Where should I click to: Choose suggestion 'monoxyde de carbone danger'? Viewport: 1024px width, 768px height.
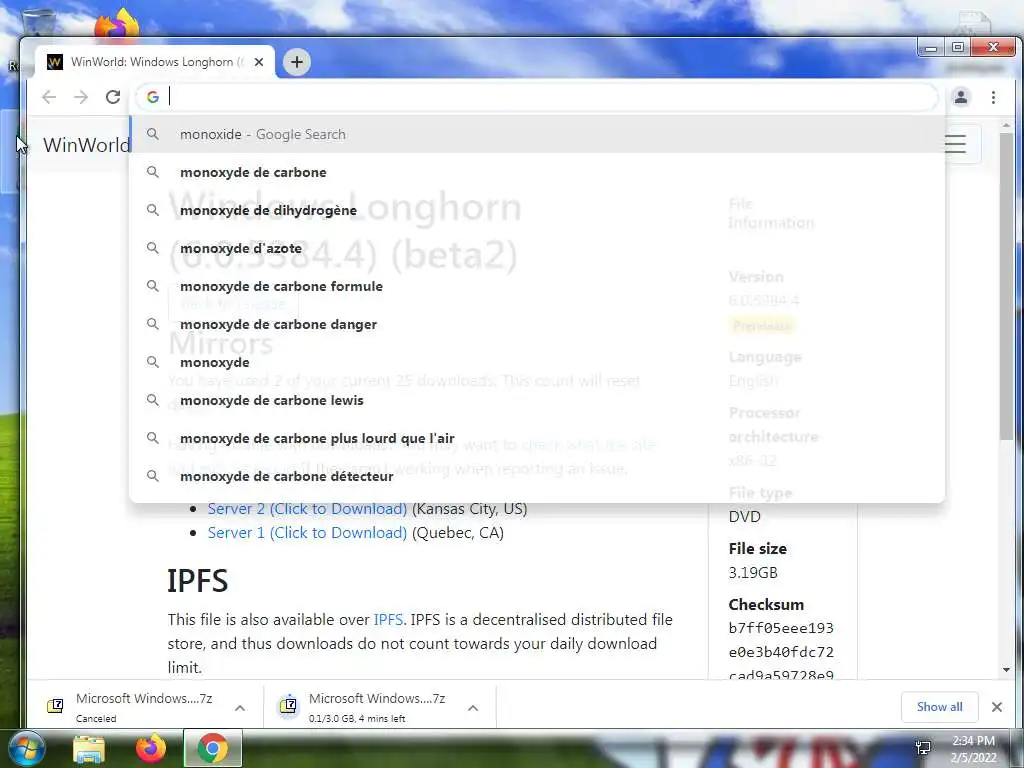[x=537, y=324]
